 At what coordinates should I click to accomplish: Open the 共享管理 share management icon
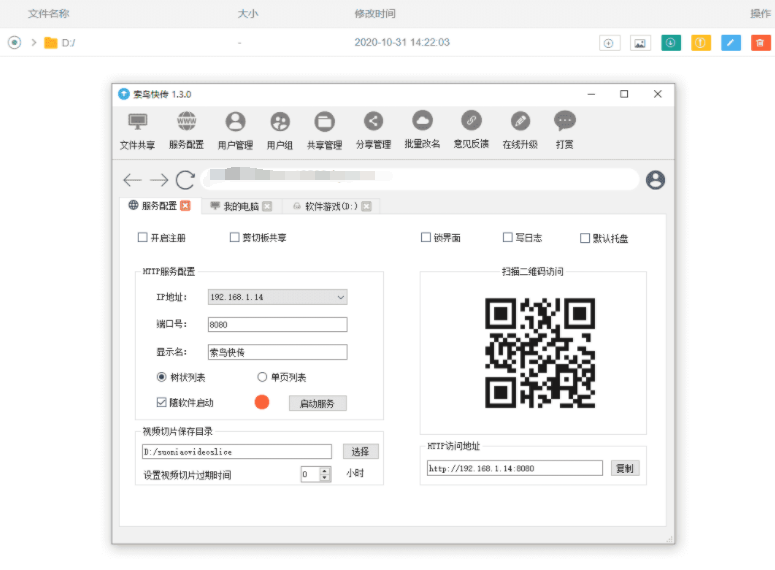click(324, 131)
